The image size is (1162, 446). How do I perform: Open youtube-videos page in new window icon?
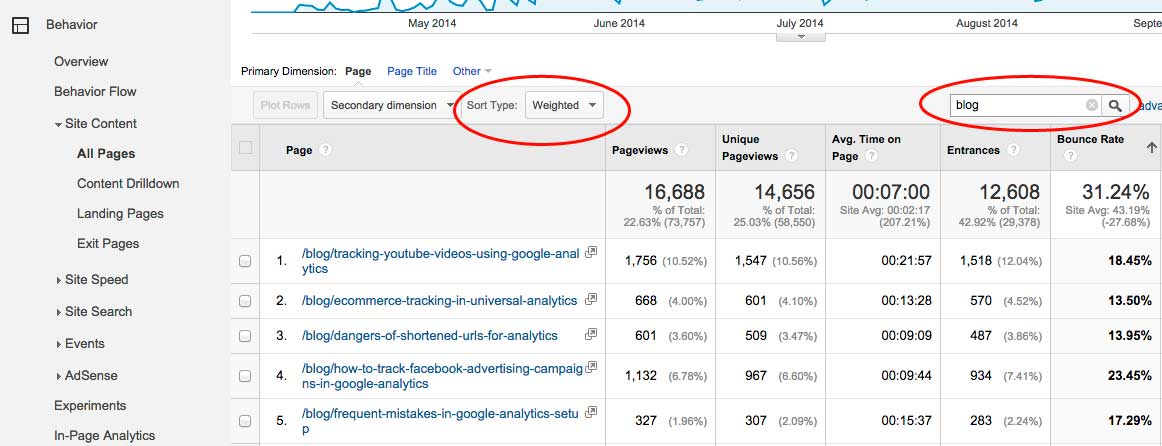tap(591, 253)
